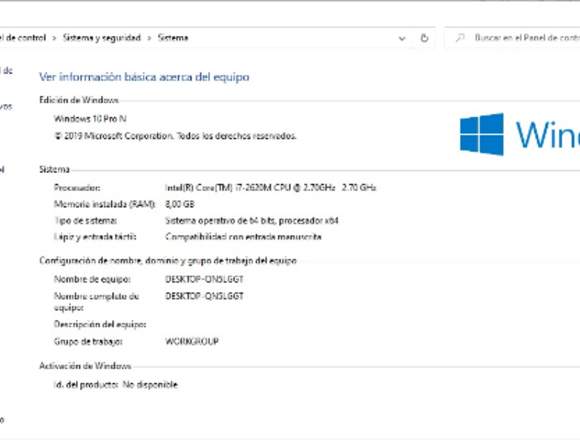Click the Windows 10 Pro N edition text

coord(90,119)
